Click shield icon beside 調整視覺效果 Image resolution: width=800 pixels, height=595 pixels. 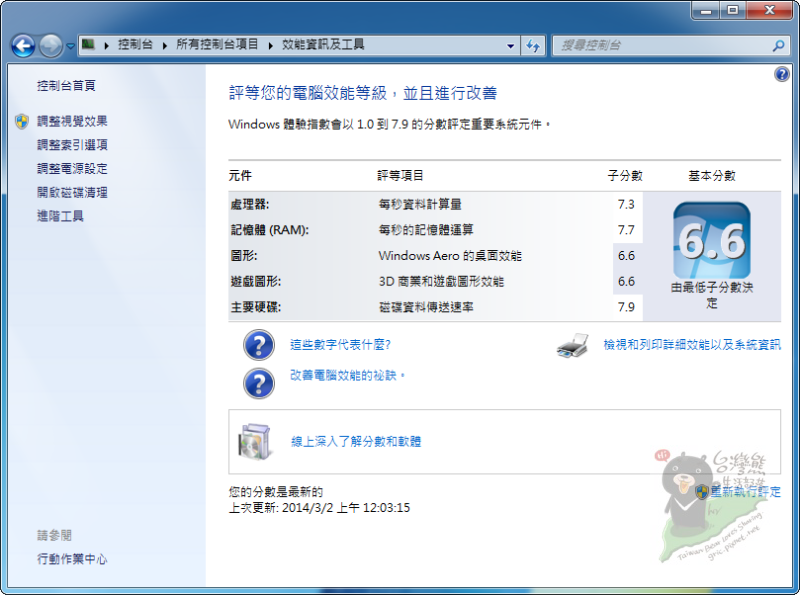(21, 121)
